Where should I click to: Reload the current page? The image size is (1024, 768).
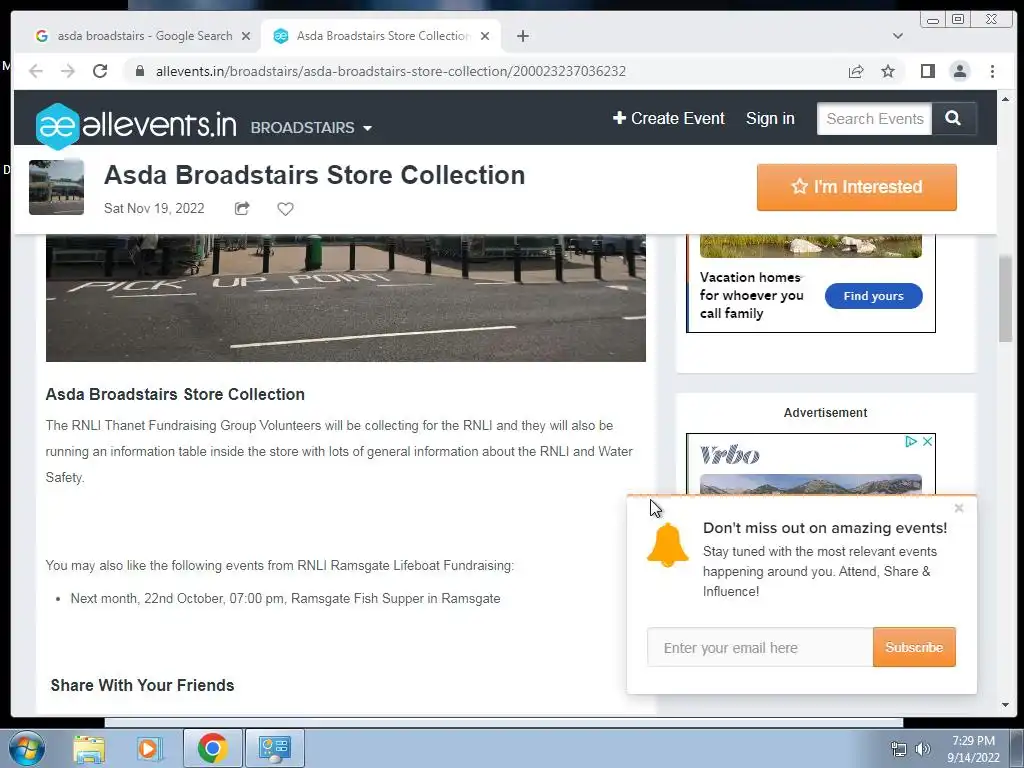[100, 71]
